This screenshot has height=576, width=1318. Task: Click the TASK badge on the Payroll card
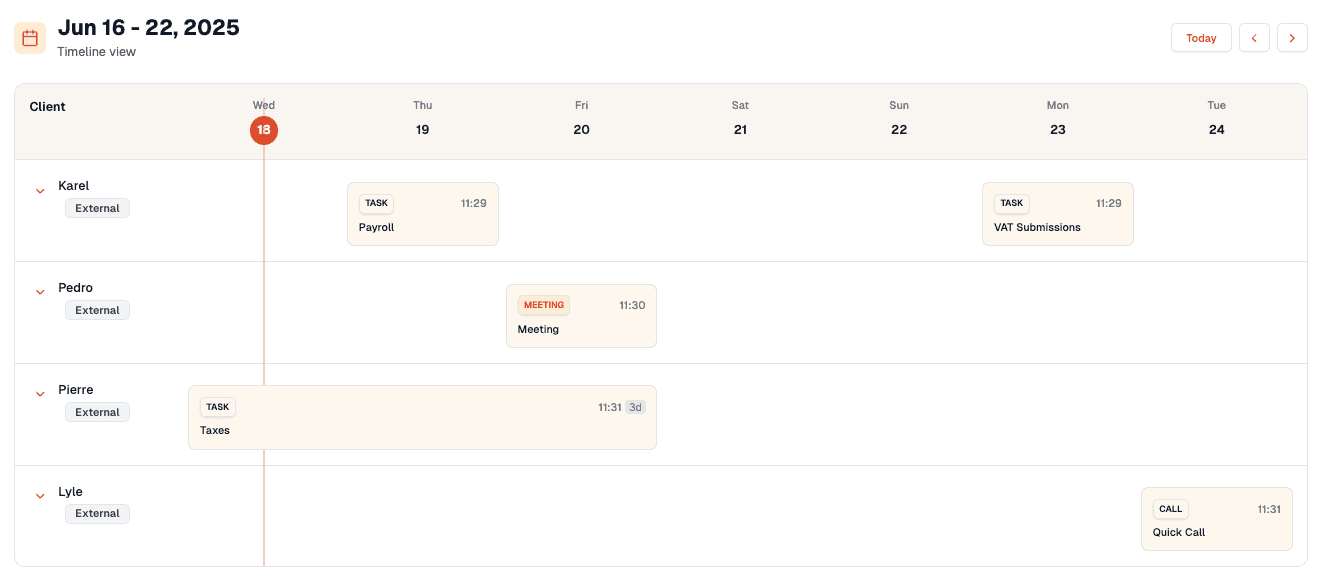point(376,203)
